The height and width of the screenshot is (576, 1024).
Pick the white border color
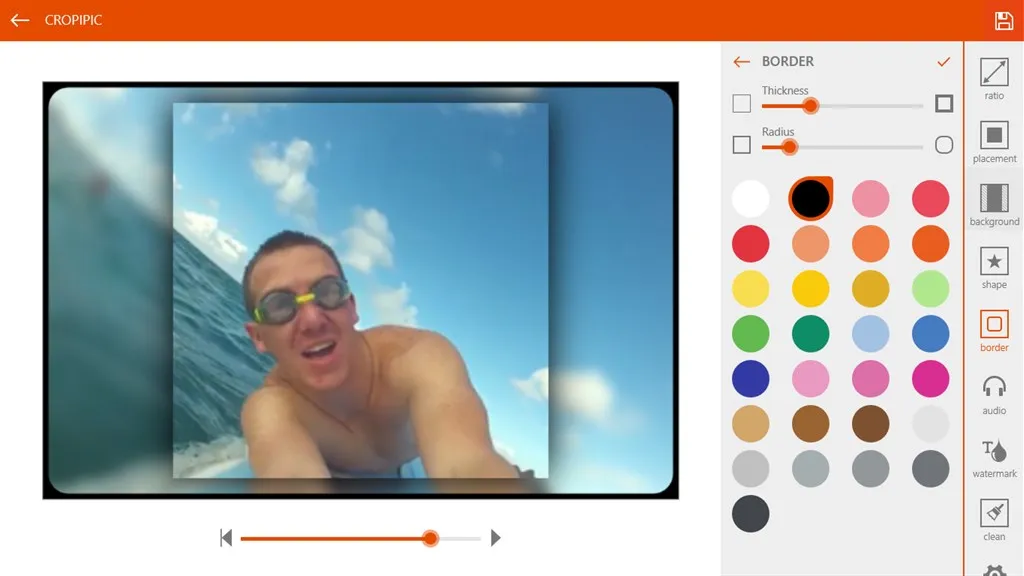(751, 198)
